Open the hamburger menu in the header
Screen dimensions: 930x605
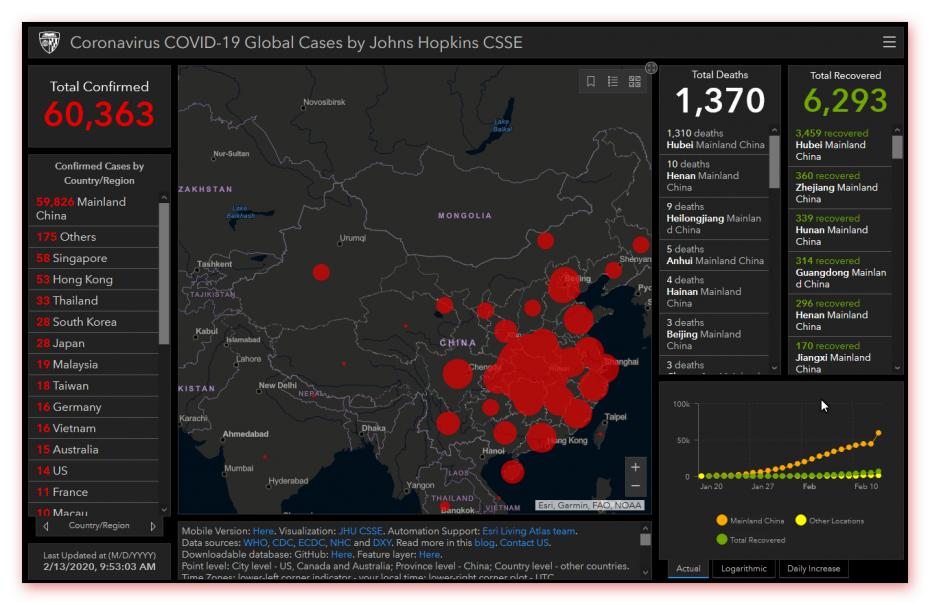pos(888,42)
